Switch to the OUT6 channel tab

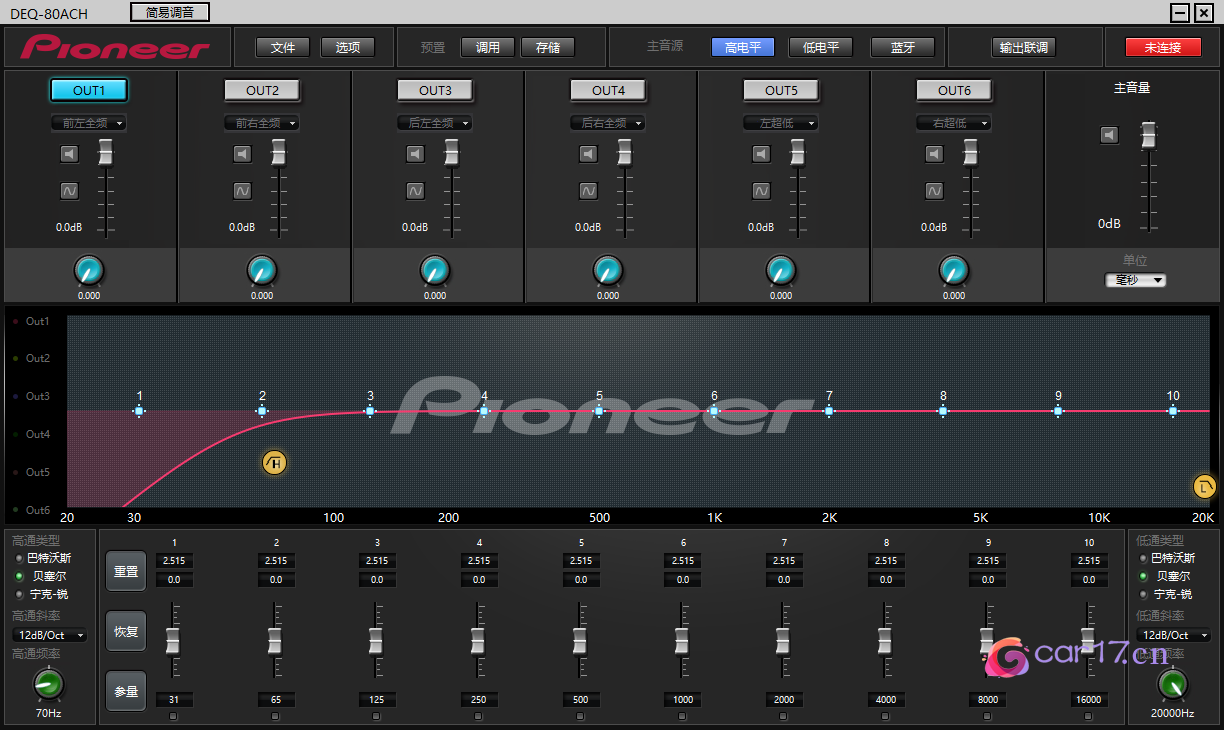click(x=954, y=90)
